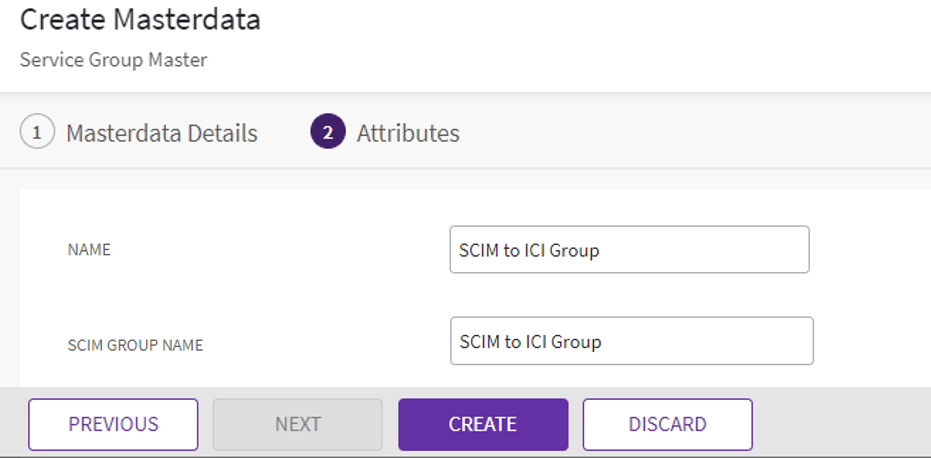Place cursor in NAME text 'SCIM to ICI Group'
Image resolution: width=931 pixels, height=458 pixels.
click(529, 250)
